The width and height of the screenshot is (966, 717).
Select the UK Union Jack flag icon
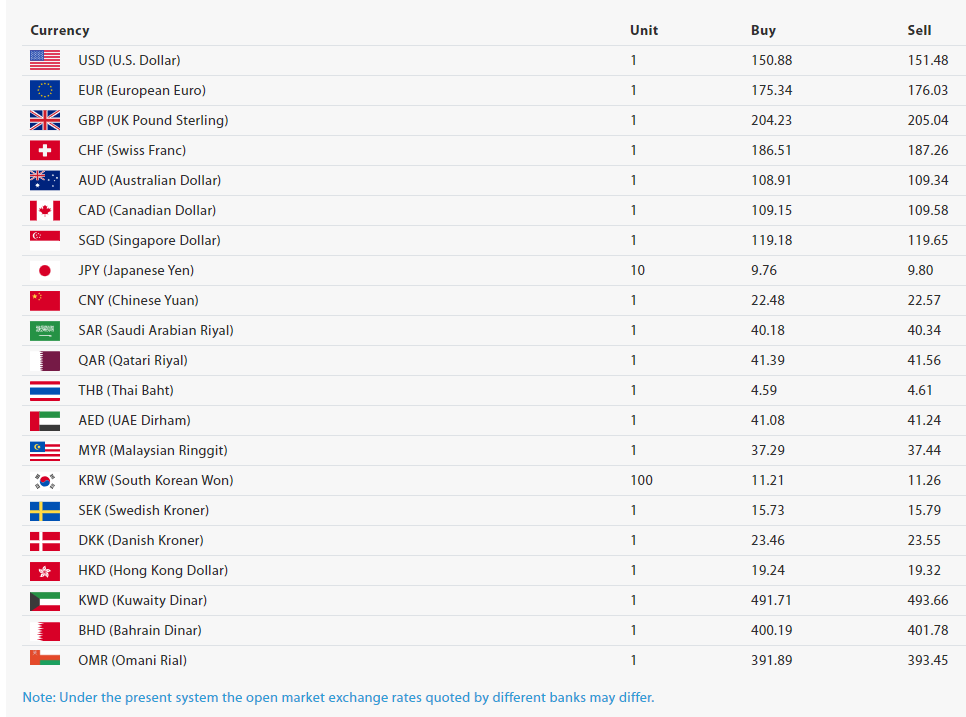(45, 120)
